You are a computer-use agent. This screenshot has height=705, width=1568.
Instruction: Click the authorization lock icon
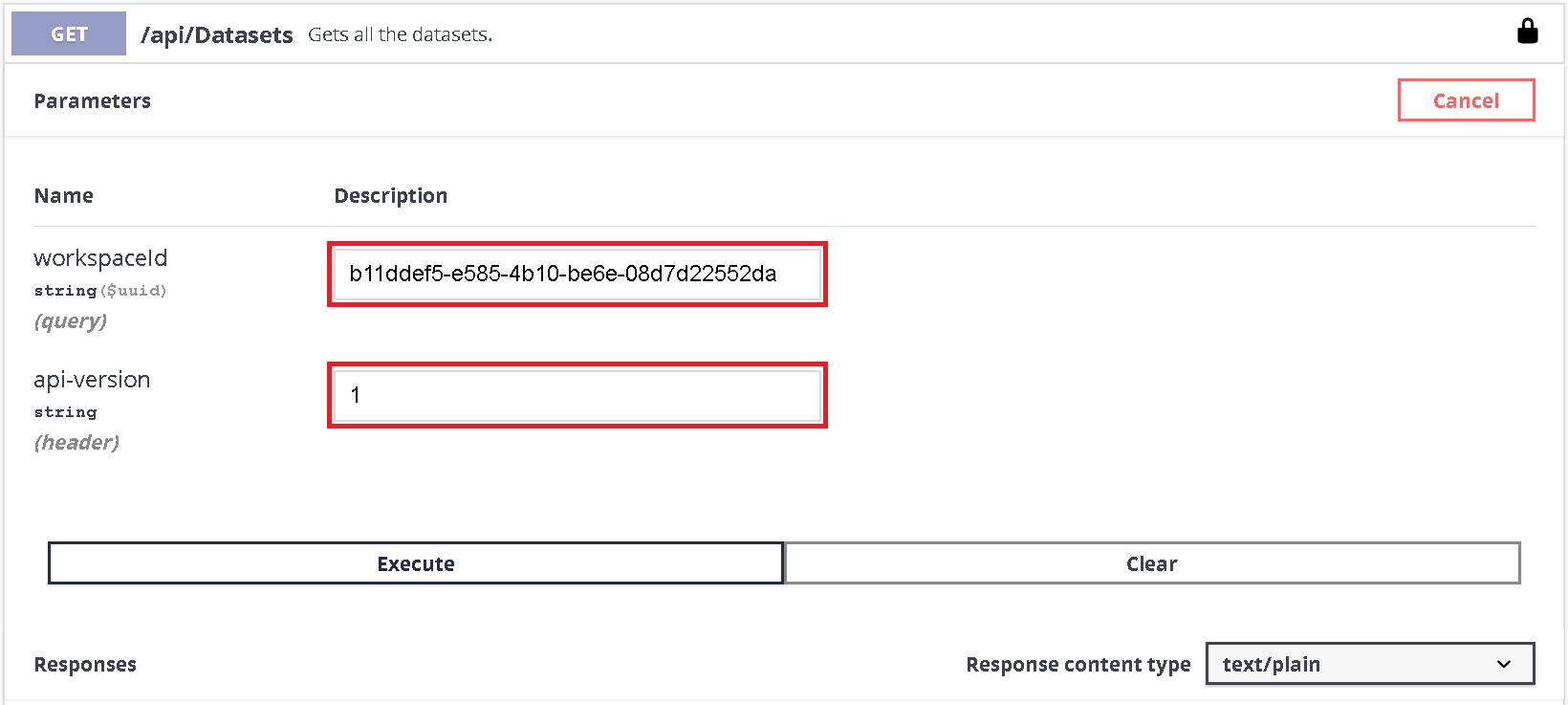point(1527,32)
